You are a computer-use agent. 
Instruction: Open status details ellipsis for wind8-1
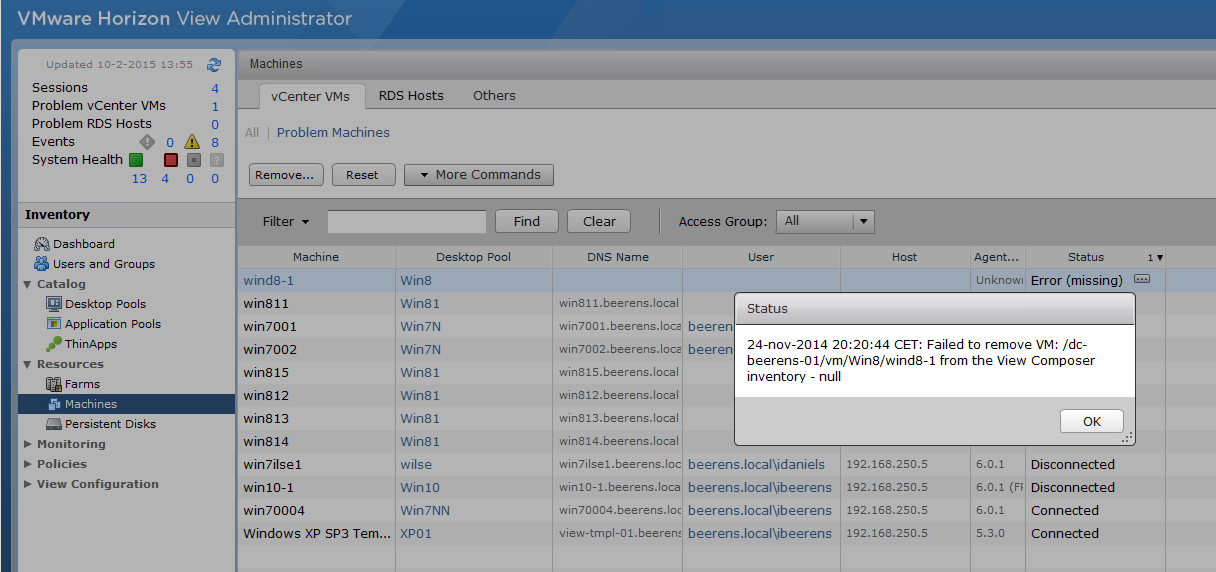tap(1142, 279)
